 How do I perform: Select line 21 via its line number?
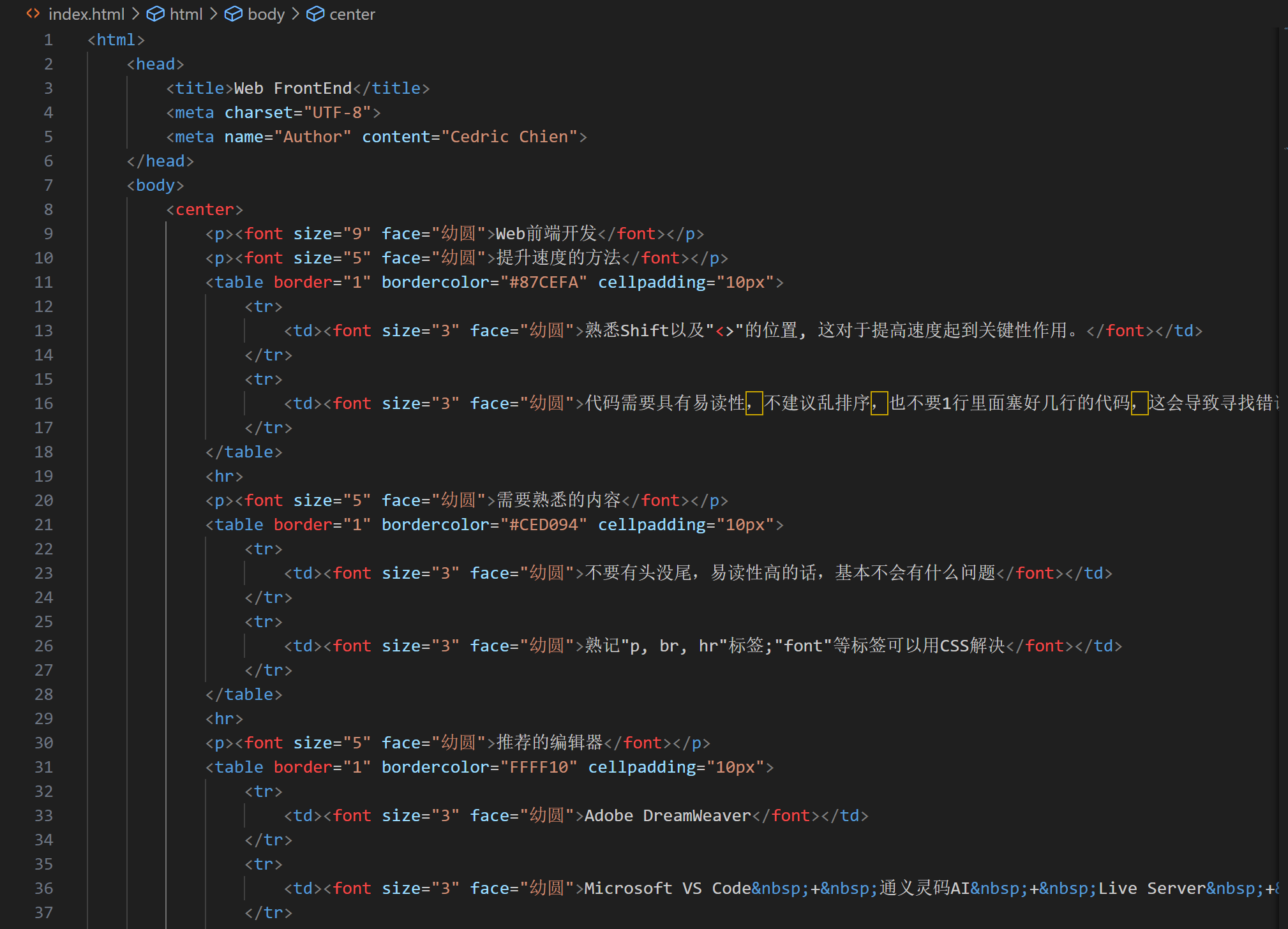[43, 524]
